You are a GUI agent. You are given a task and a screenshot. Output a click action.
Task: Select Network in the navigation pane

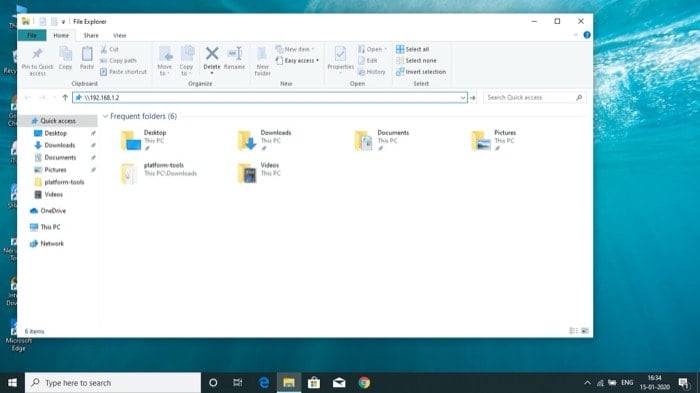[x=52, y=244]
